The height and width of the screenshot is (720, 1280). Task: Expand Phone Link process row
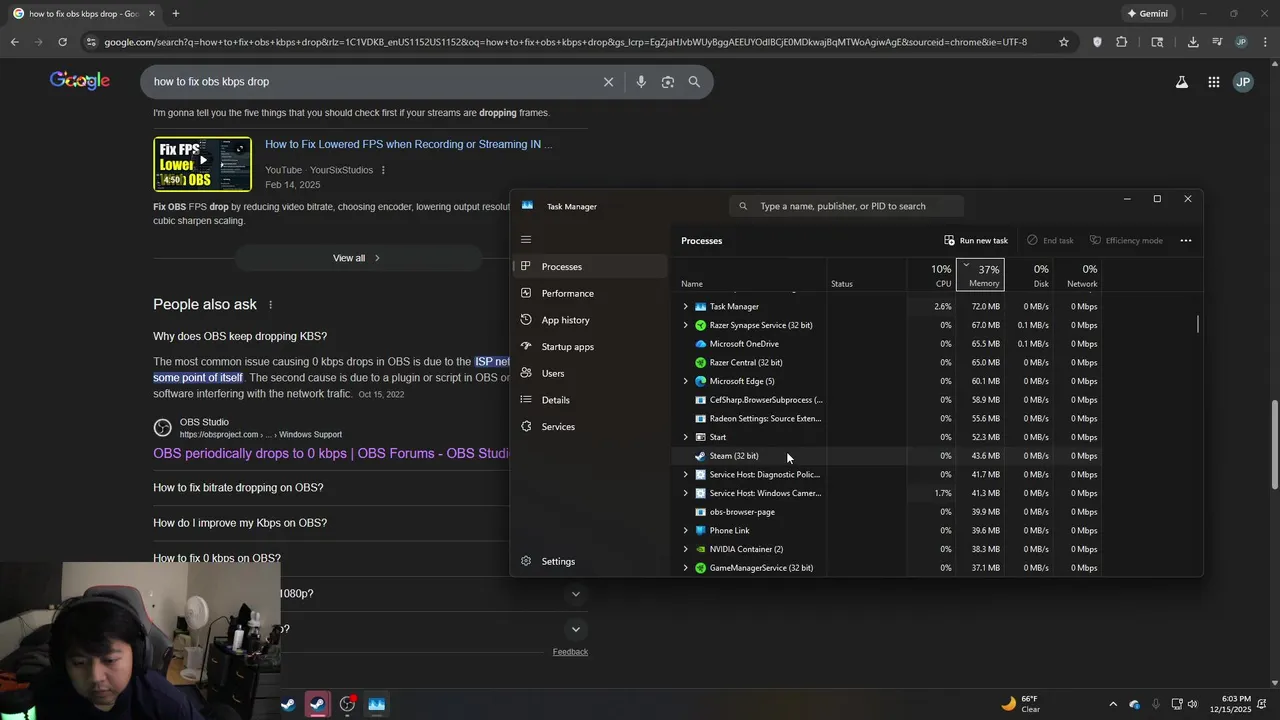click(x=685, y=531)
